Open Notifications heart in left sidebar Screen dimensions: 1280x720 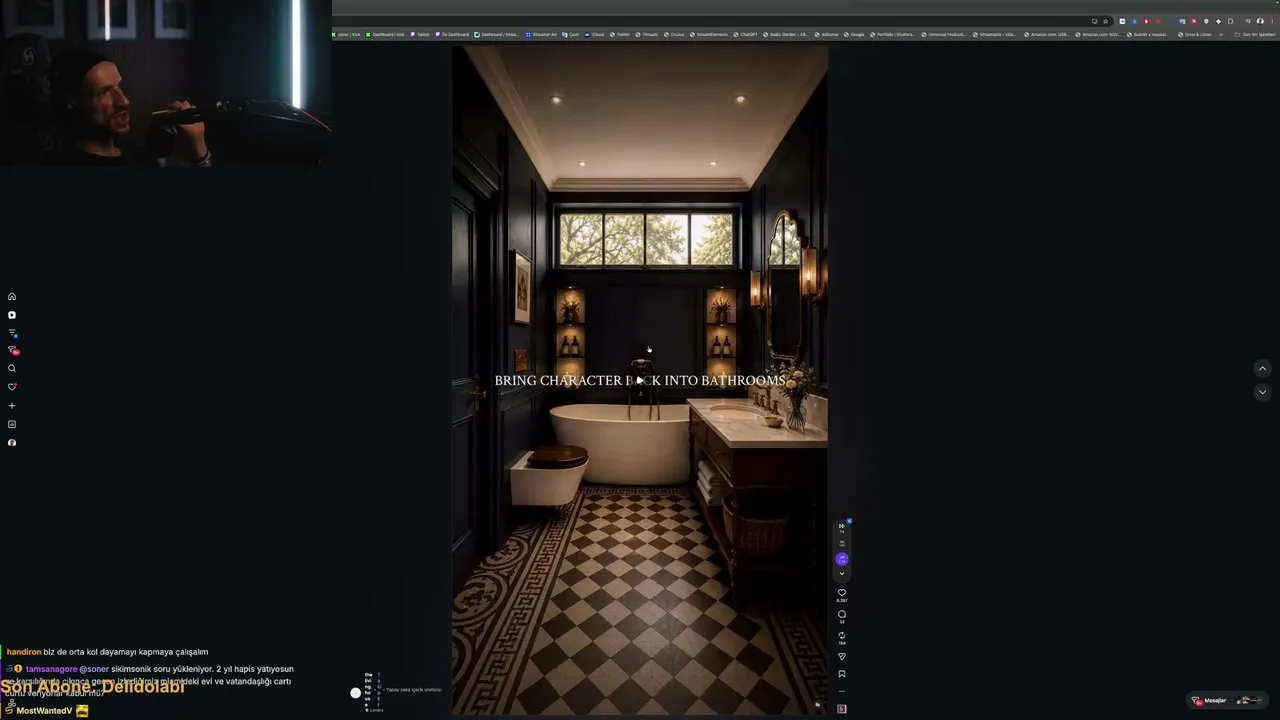click(x=12, y=387)
